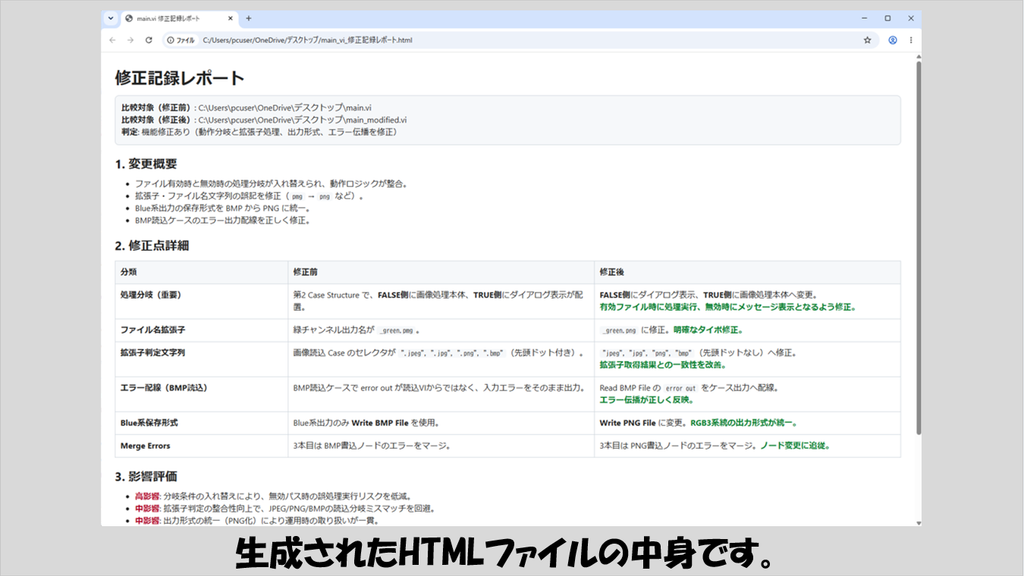Screen dimensions: 1024x576
Task: Open the Chrome three-dot menu
Action: (911, 40)
